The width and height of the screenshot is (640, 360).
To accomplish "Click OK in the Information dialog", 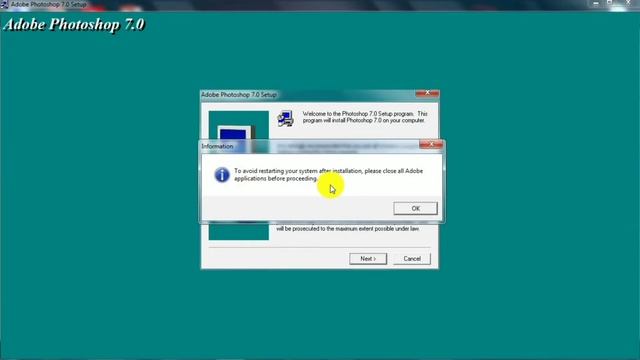I will (415, 208).
